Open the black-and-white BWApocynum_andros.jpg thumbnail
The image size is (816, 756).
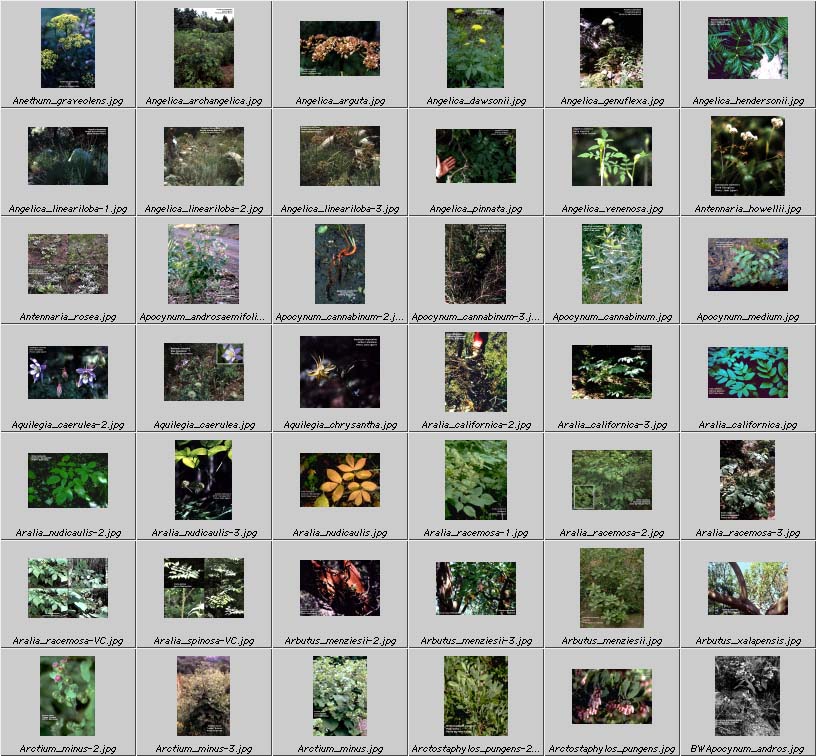click(x=747, y=696)
